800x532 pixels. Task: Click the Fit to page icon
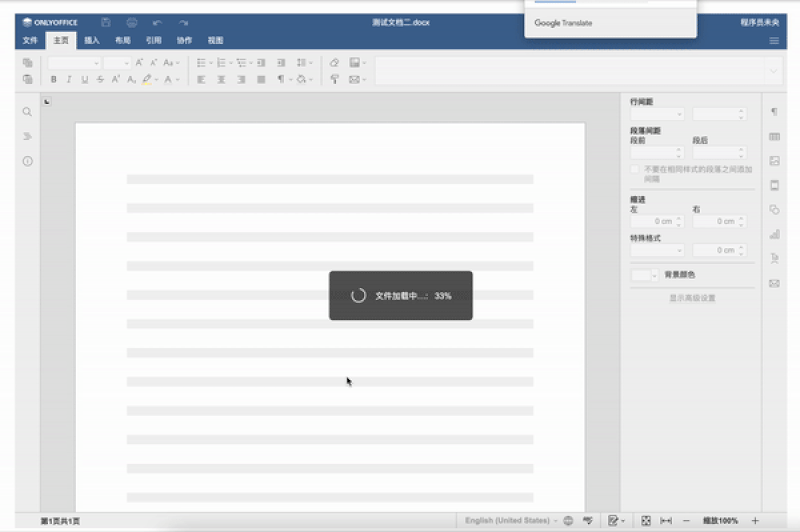pos(646,521)
